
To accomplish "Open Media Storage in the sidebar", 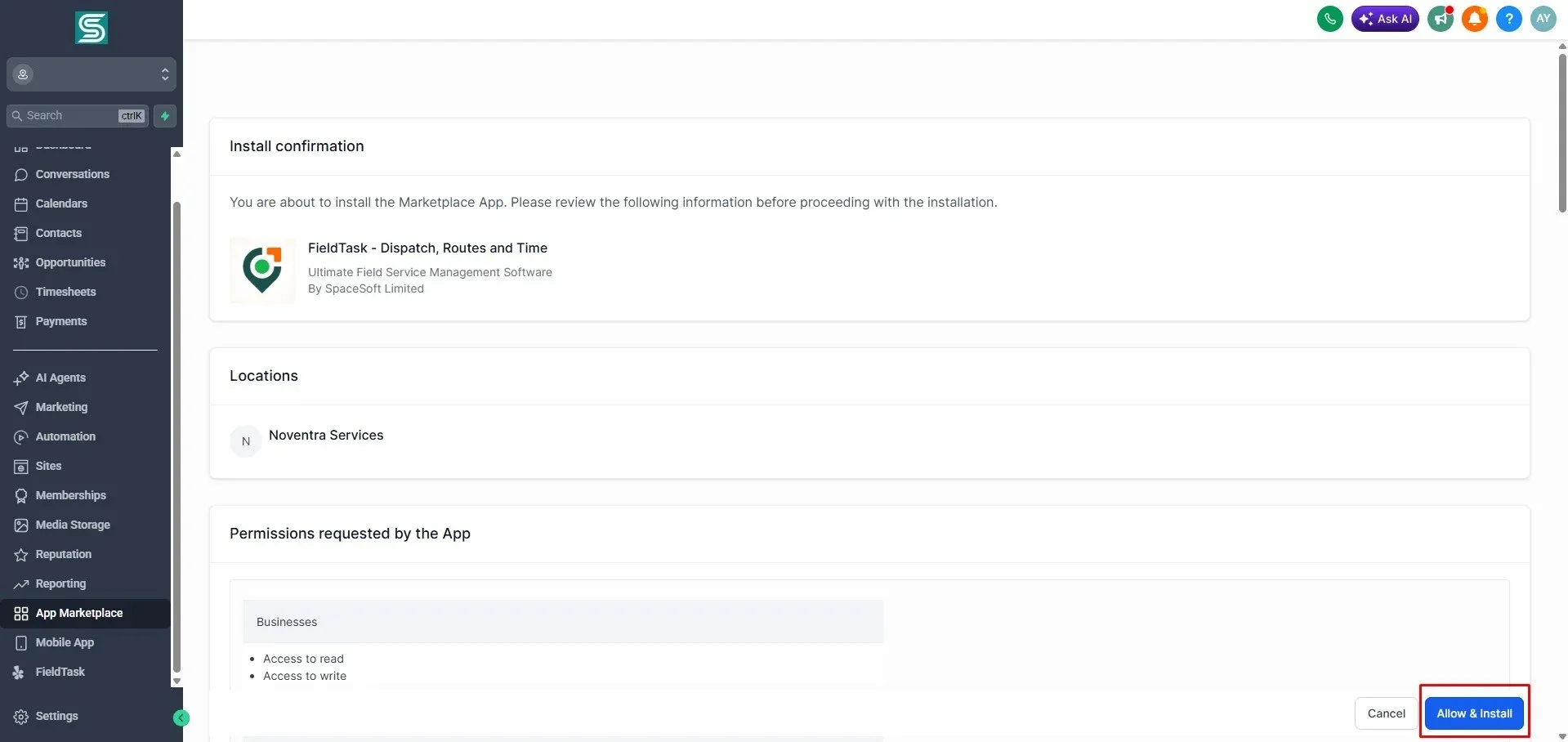I will tap(85, 525).
